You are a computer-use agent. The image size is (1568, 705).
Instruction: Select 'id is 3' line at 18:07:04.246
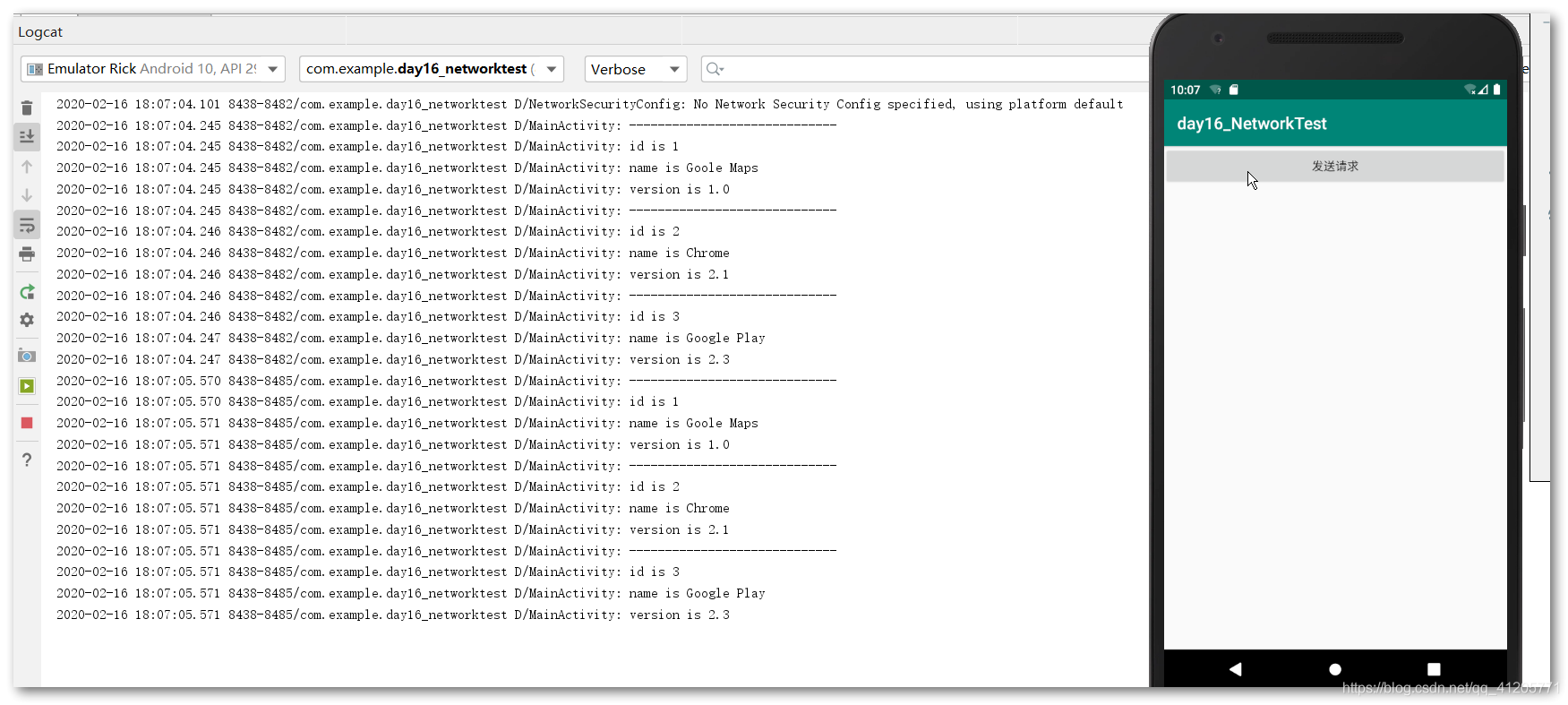click(x=368, y=316)
